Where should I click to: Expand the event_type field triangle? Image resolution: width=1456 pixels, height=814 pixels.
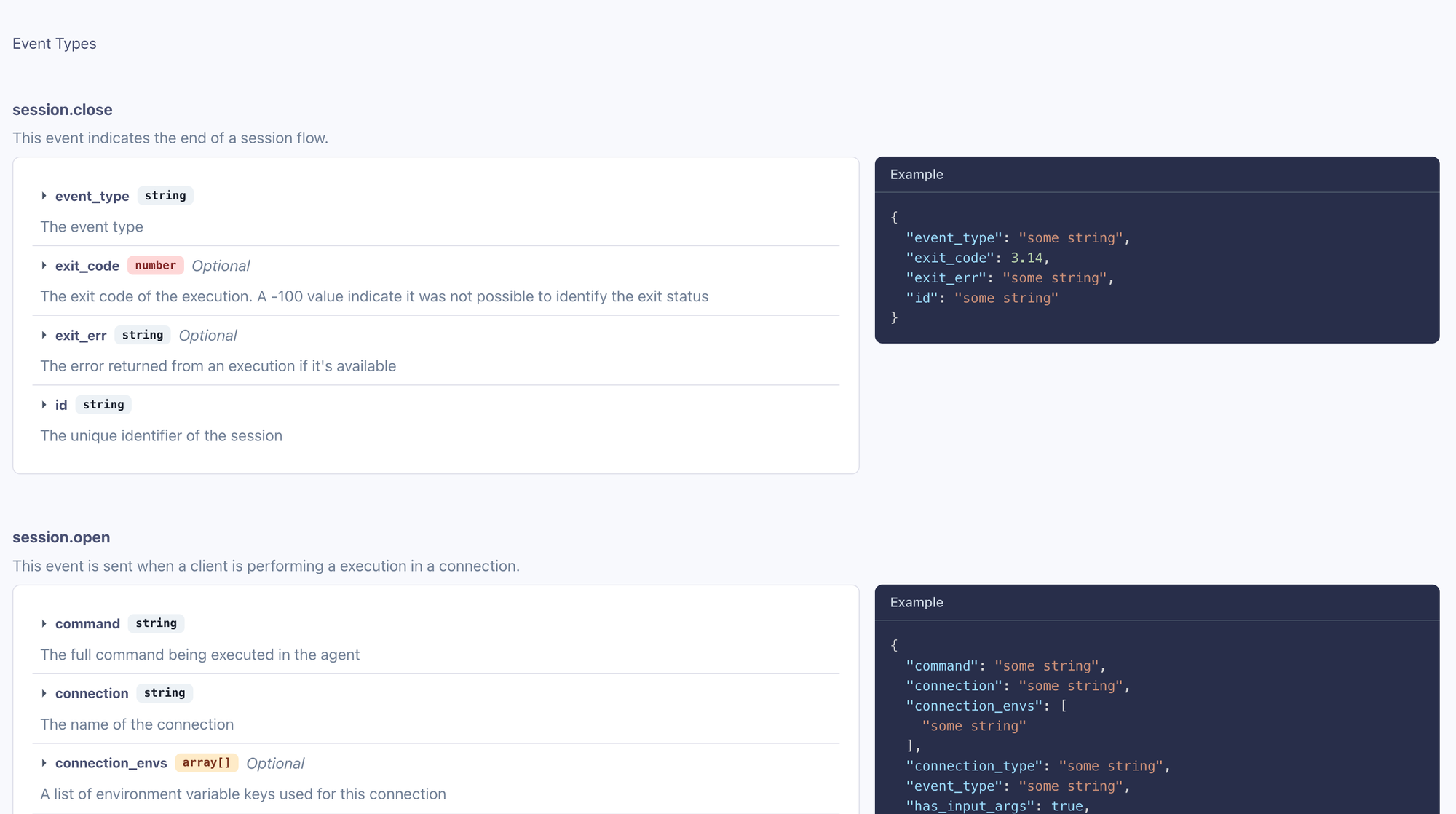click(44, 196)
